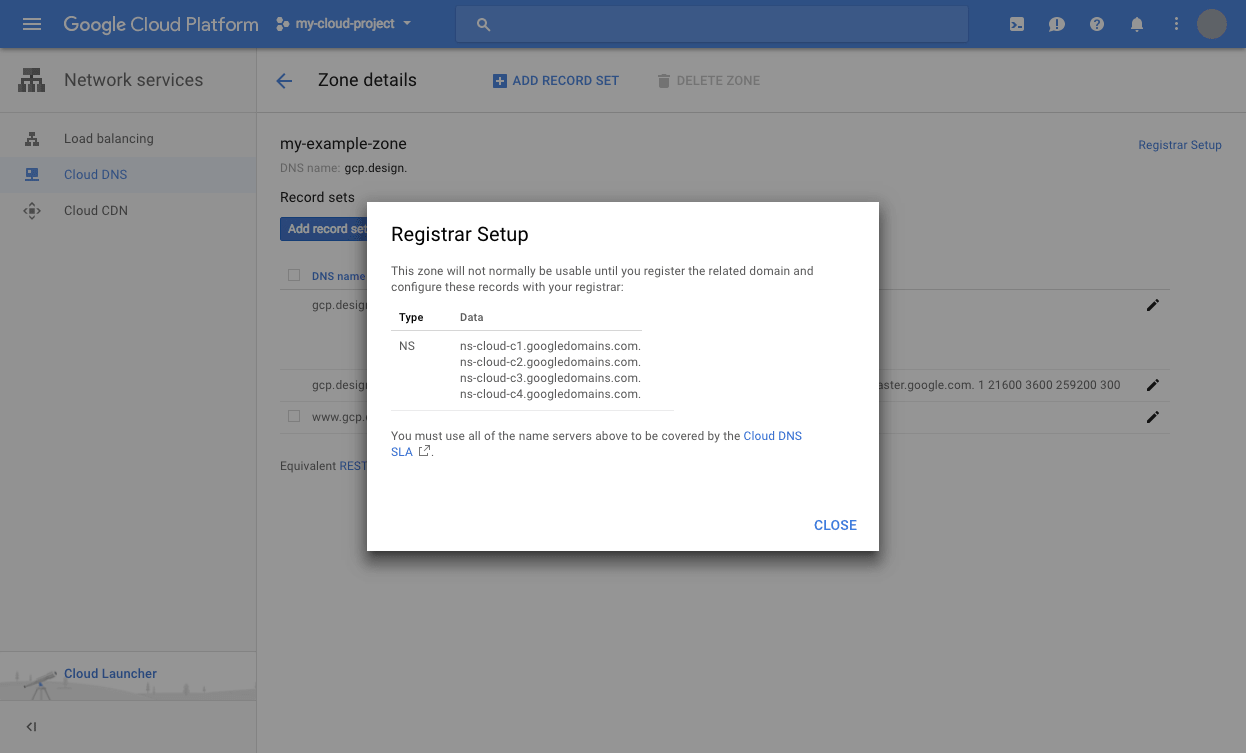1246x753 pixels.
Task: Collapse the sidebar with the arrow icon
Action: 31,727
